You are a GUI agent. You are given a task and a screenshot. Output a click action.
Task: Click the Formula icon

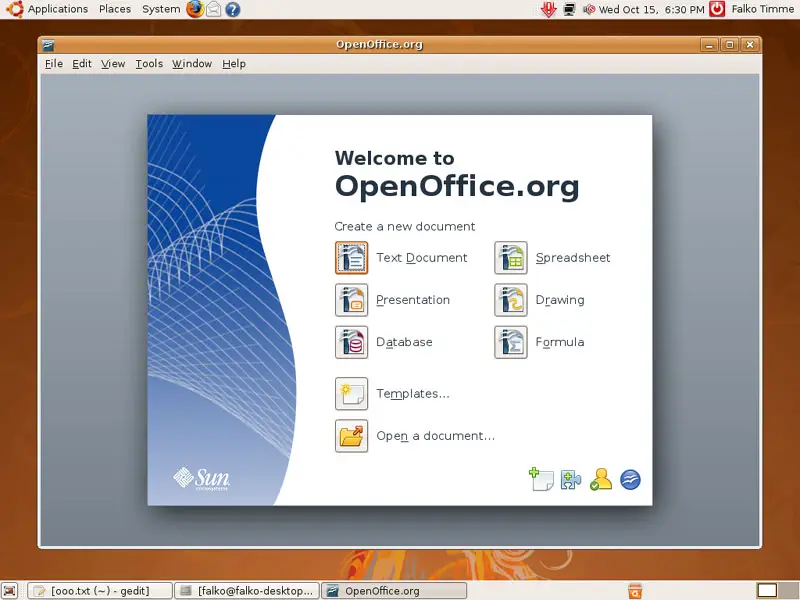click(511, 342)
